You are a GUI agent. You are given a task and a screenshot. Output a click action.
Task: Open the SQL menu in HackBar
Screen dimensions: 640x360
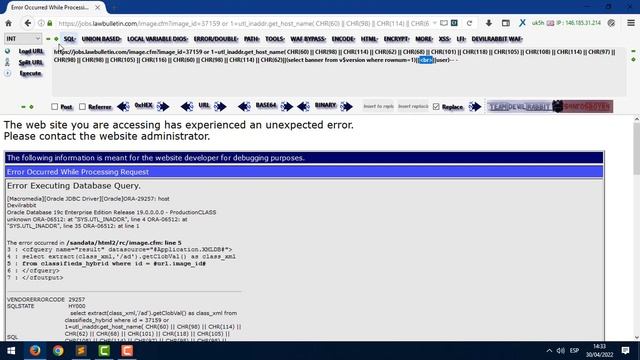(x=70, y=39)
